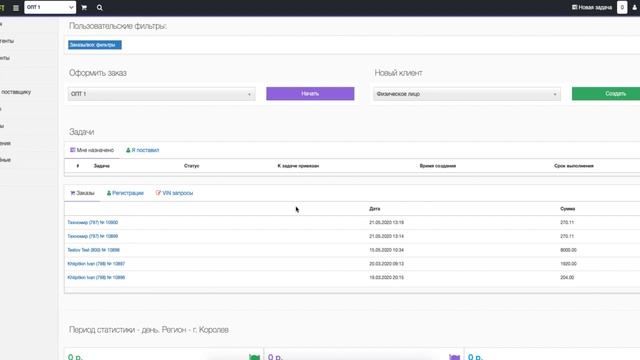Expand the ОПТ 1 dropdown in top bar
The image size is (640, 360).
(x=50, y=7)
